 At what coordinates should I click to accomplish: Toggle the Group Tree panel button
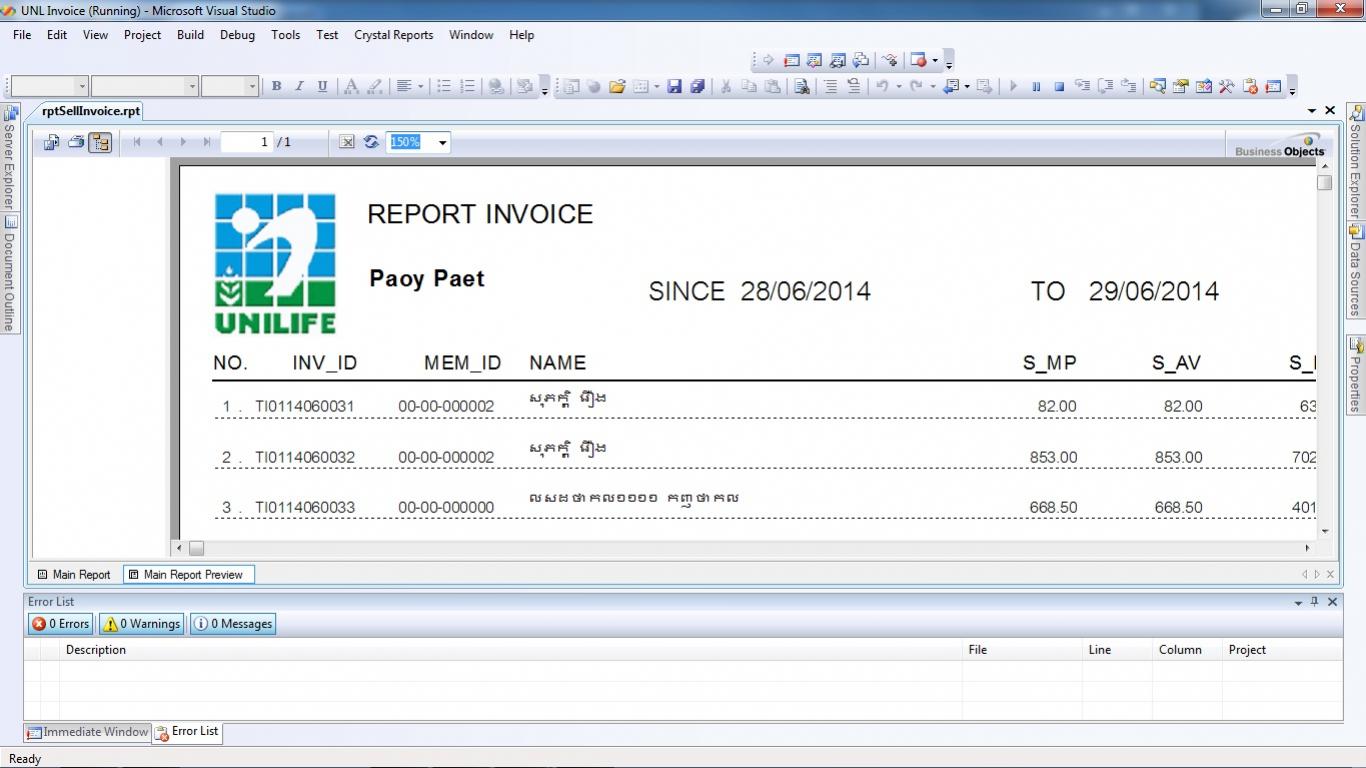click(100, 142)
